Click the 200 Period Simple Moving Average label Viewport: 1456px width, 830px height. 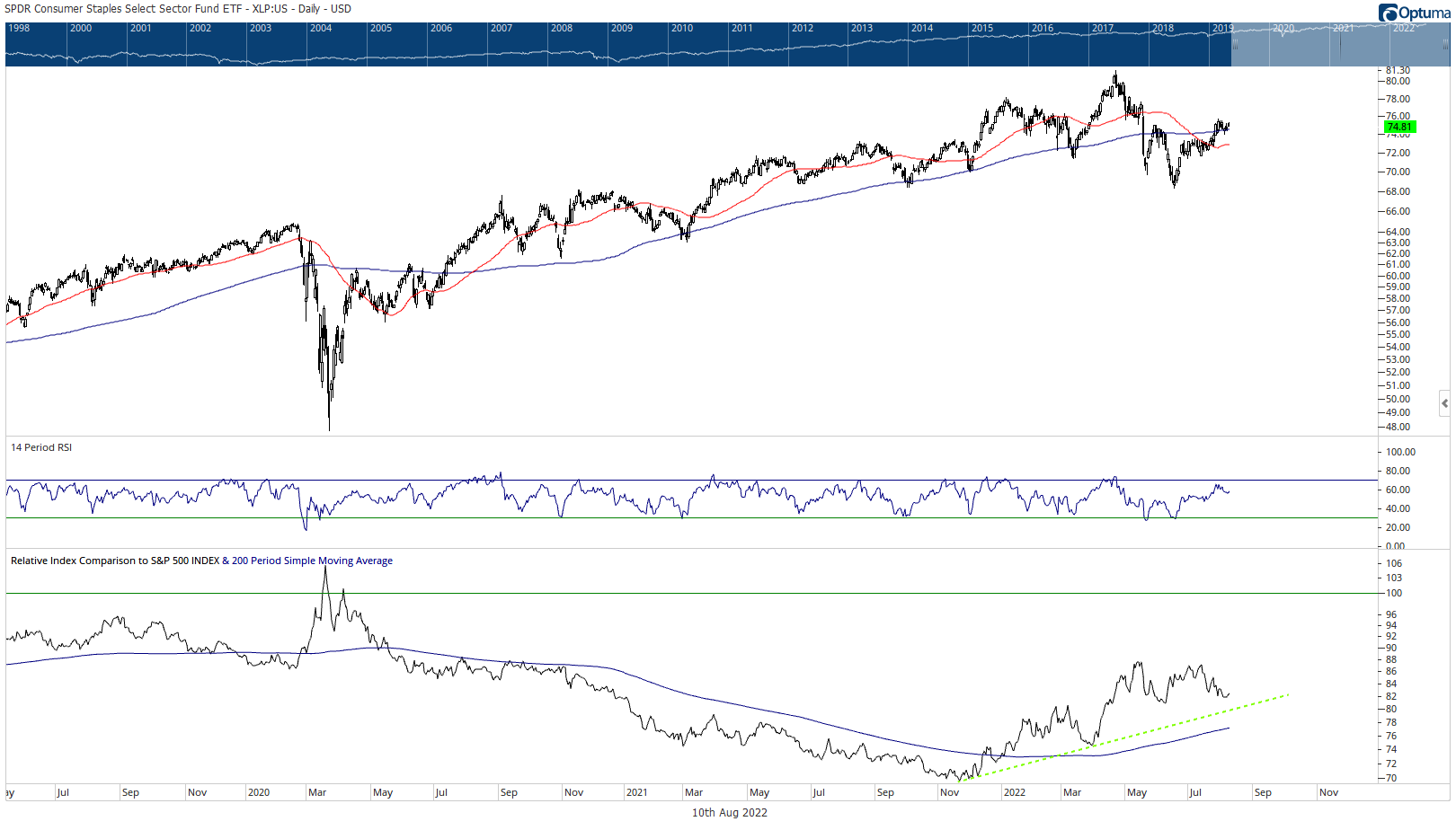pos(312,561)
